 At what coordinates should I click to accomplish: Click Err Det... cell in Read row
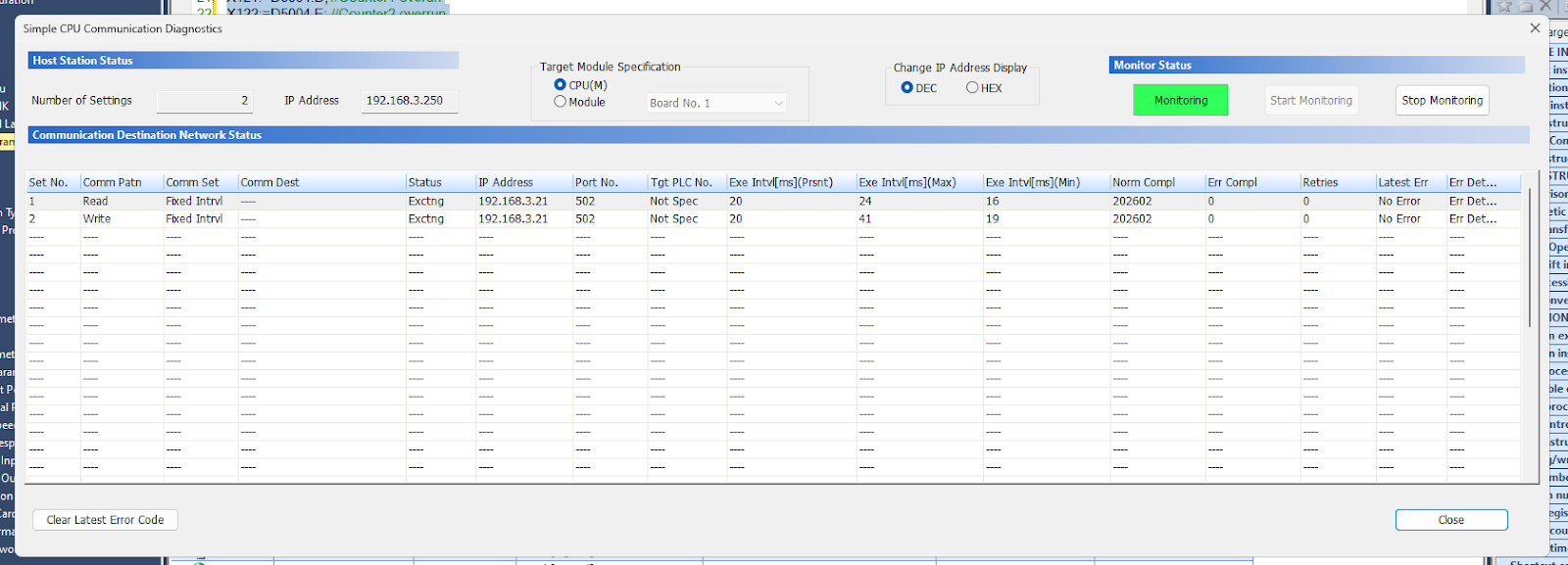tap(1473, 201)
